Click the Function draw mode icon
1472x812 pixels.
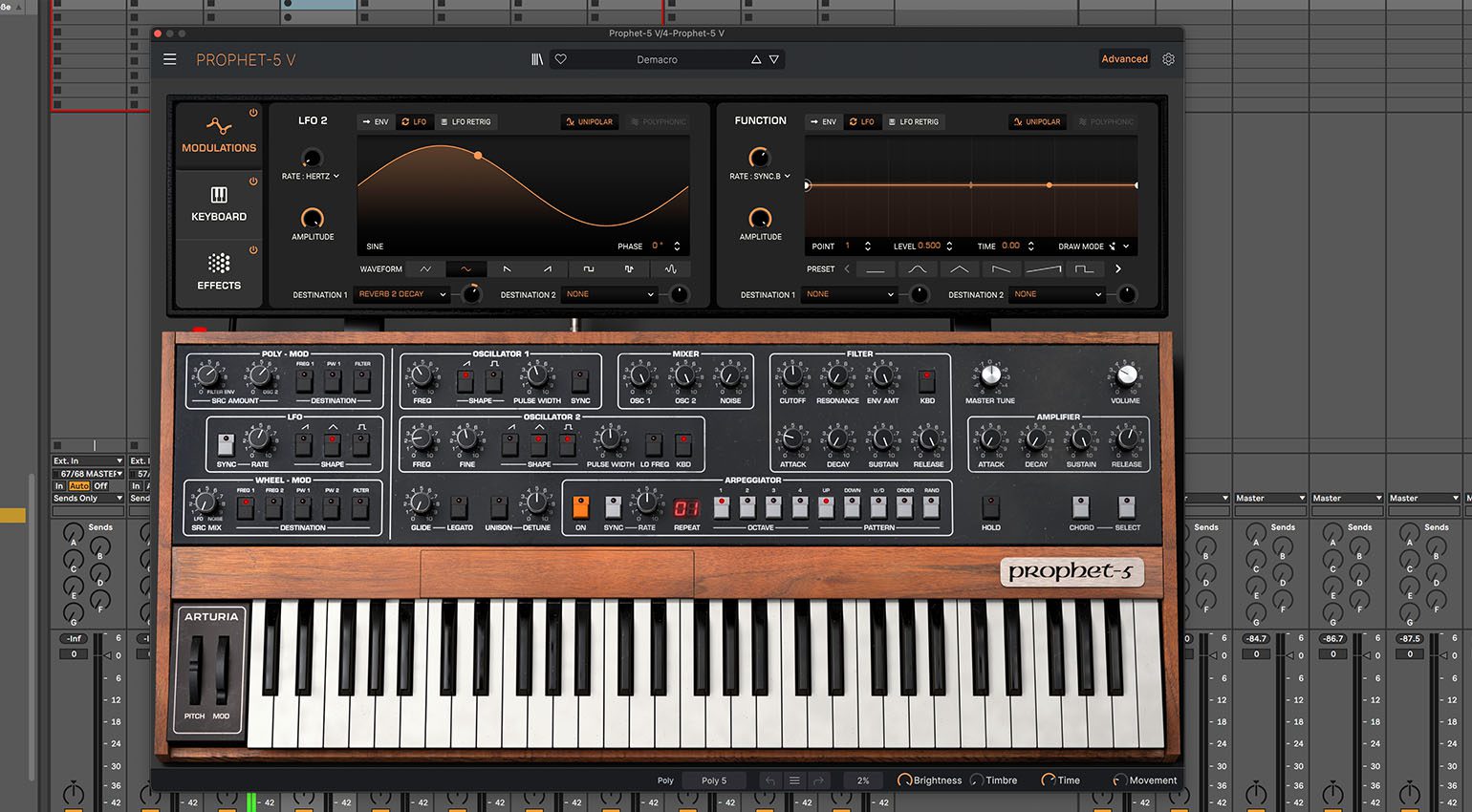click(x=1113, y=246)
